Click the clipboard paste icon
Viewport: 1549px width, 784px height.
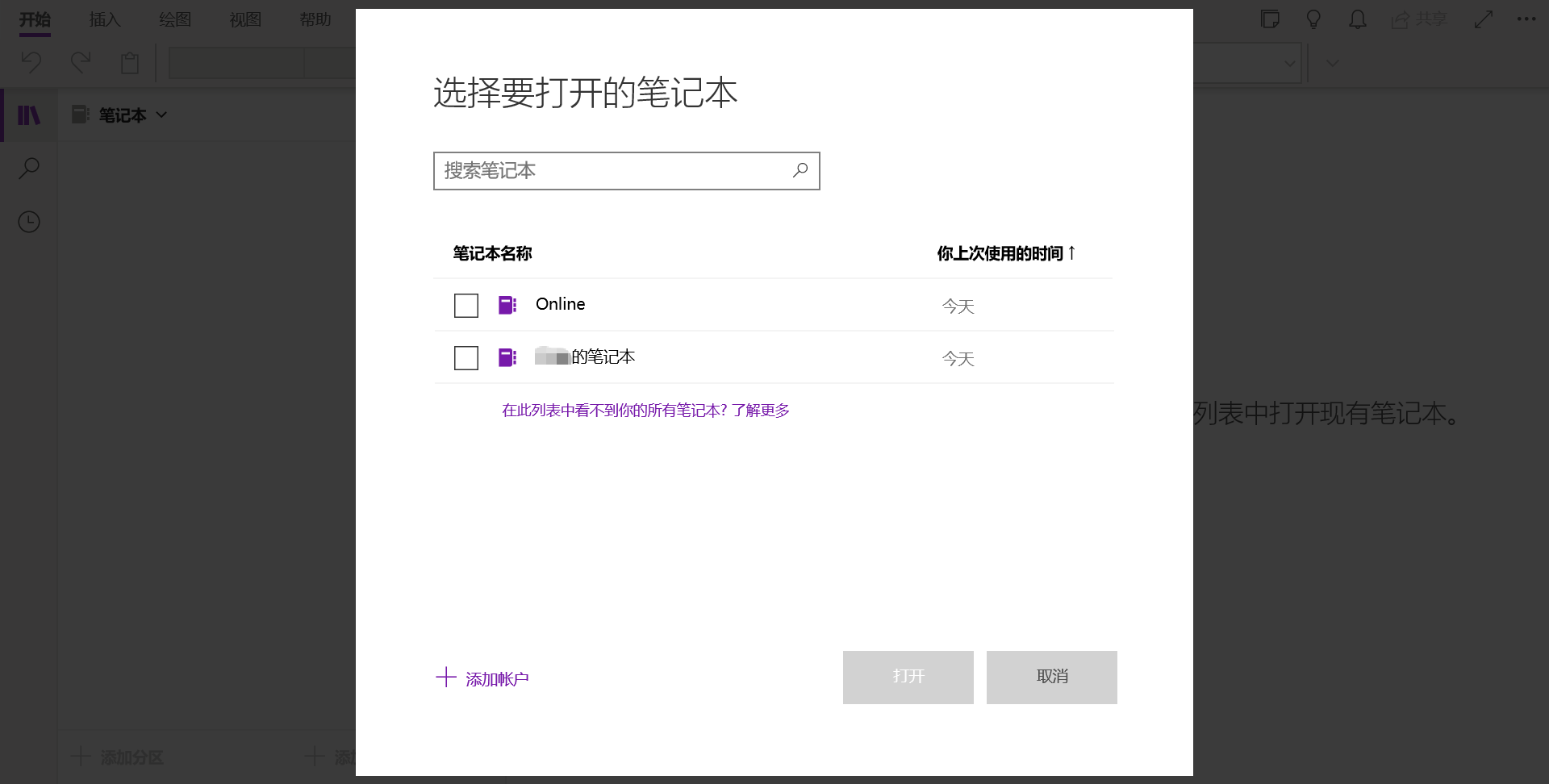pos(130,62)
